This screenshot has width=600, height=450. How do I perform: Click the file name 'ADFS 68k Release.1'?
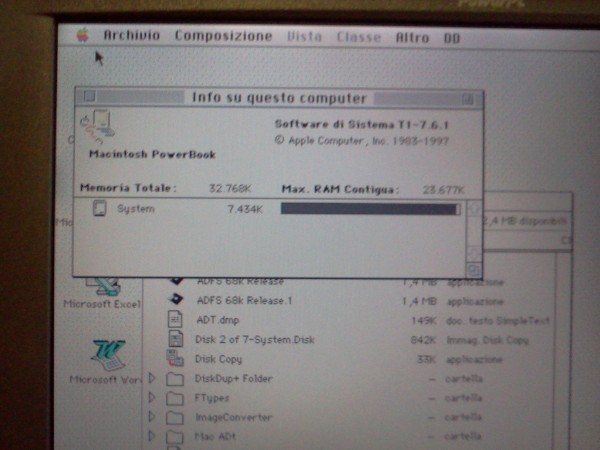pyautogui.click(x=245, y=300)
